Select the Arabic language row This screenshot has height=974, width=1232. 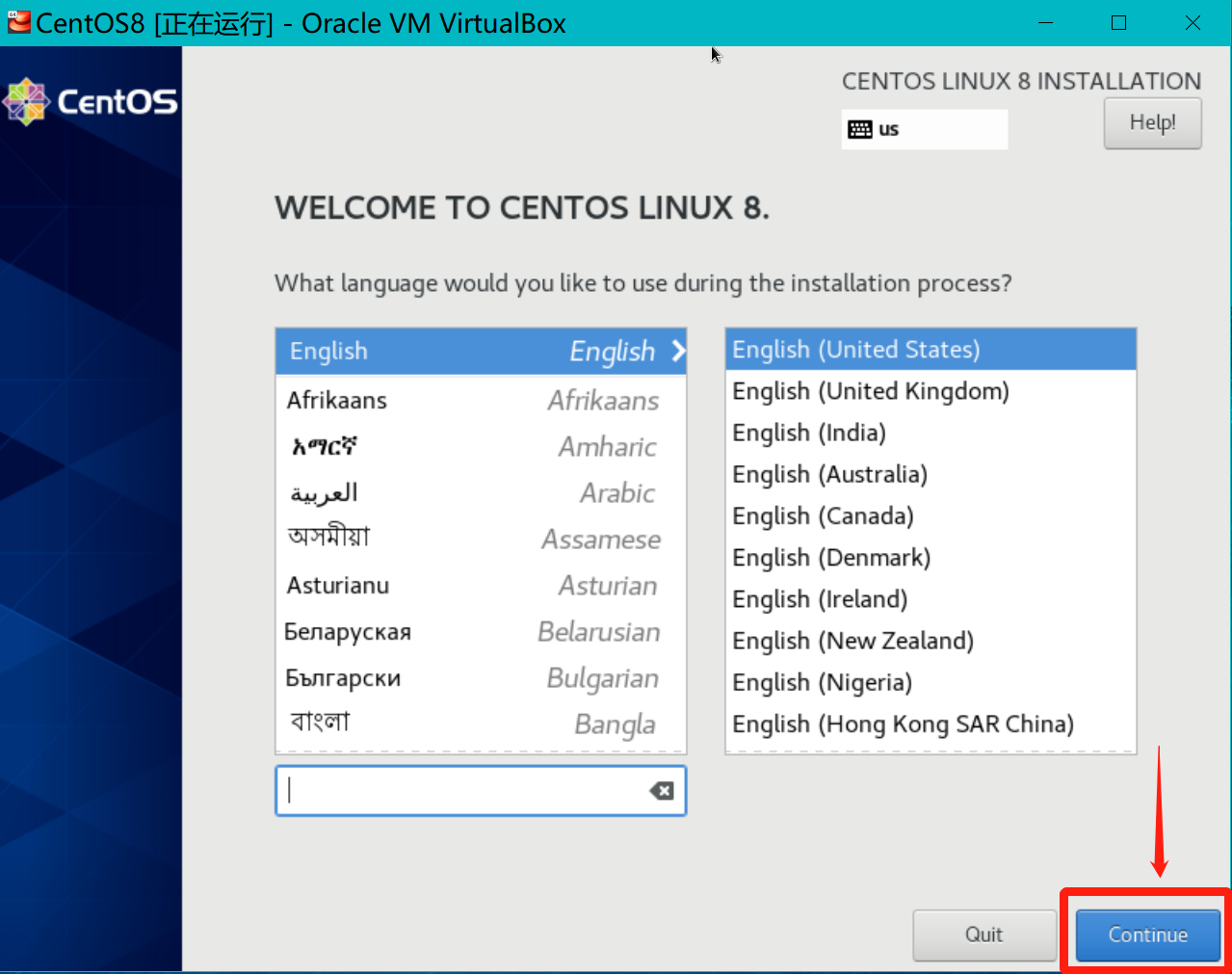pos(481,492)
